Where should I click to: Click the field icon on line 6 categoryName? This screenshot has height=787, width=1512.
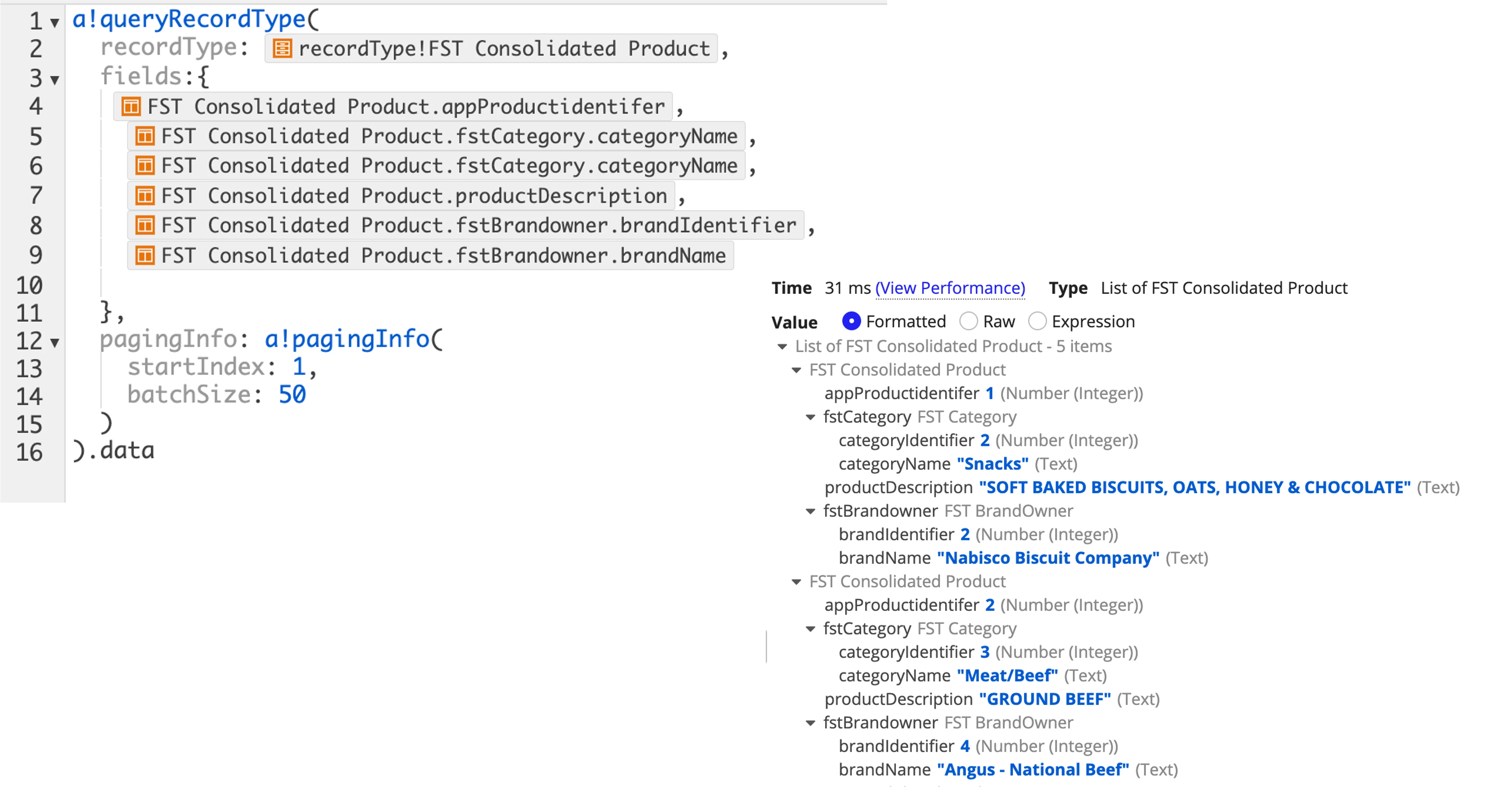click(145, 166)
